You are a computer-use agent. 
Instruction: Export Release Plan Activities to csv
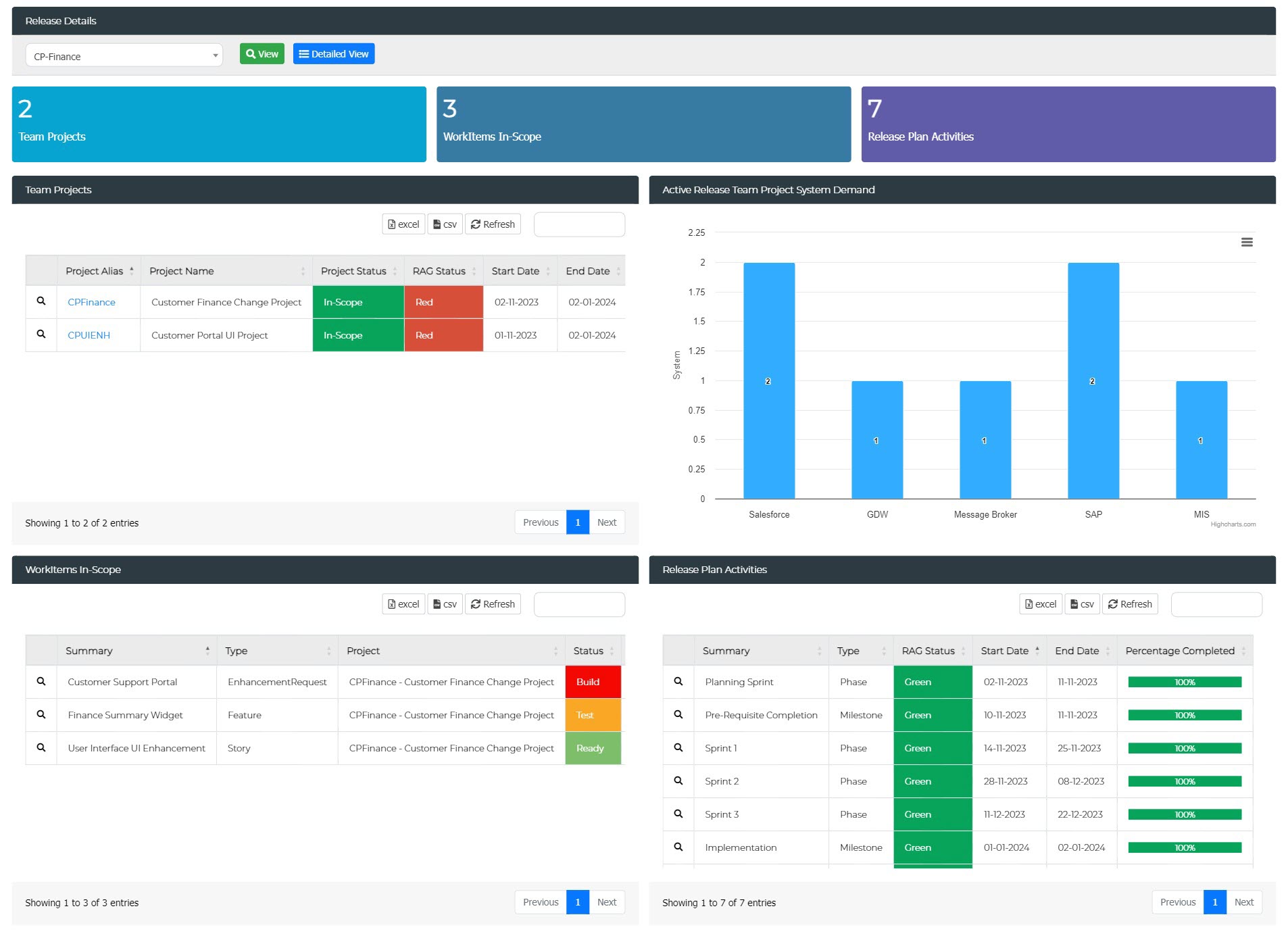click(1082, 604)
